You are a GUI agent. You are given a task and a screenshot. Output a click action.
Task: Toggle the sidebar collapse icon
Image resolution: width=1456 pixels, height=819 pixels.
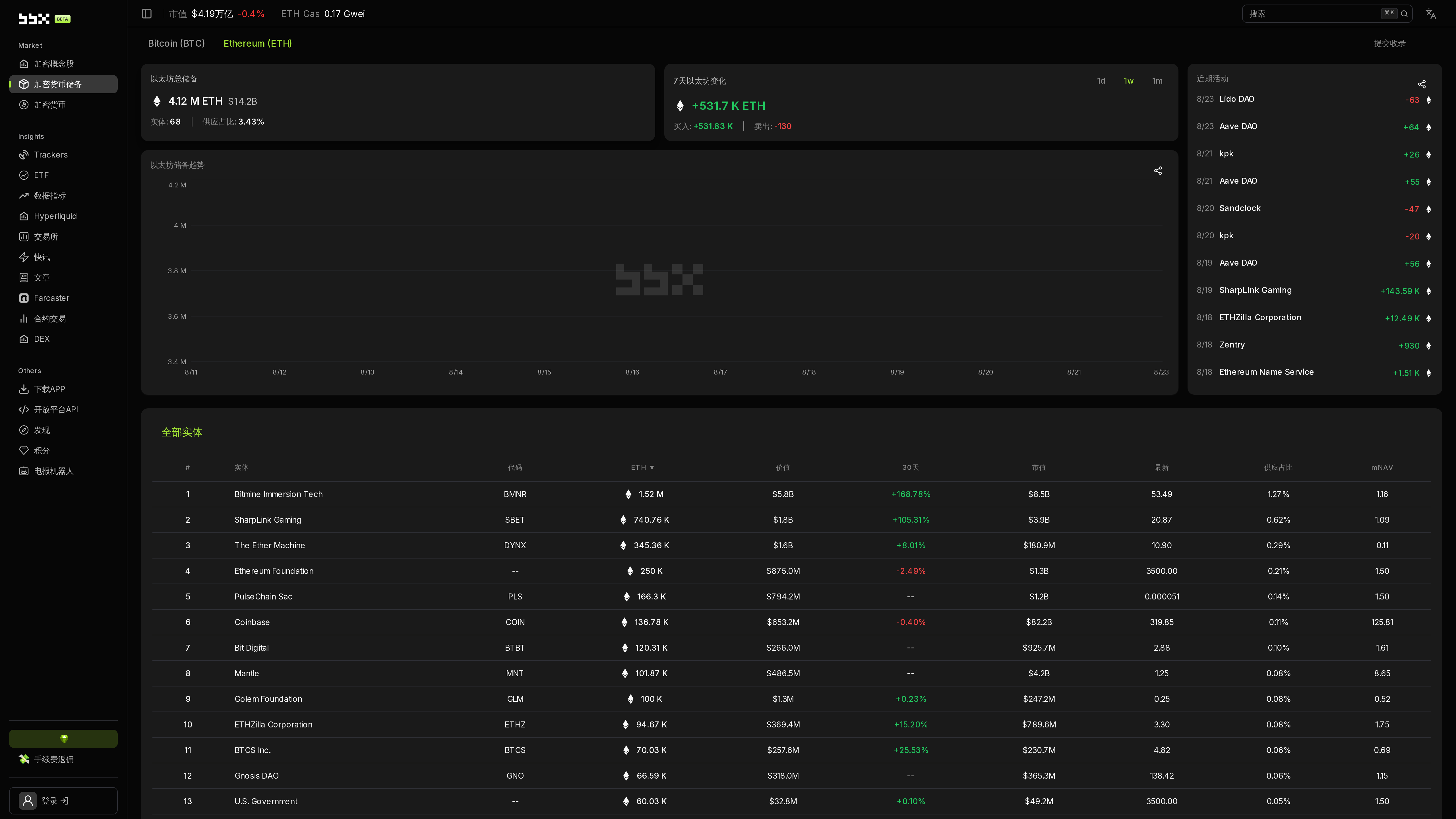click(x=146, y=14)
